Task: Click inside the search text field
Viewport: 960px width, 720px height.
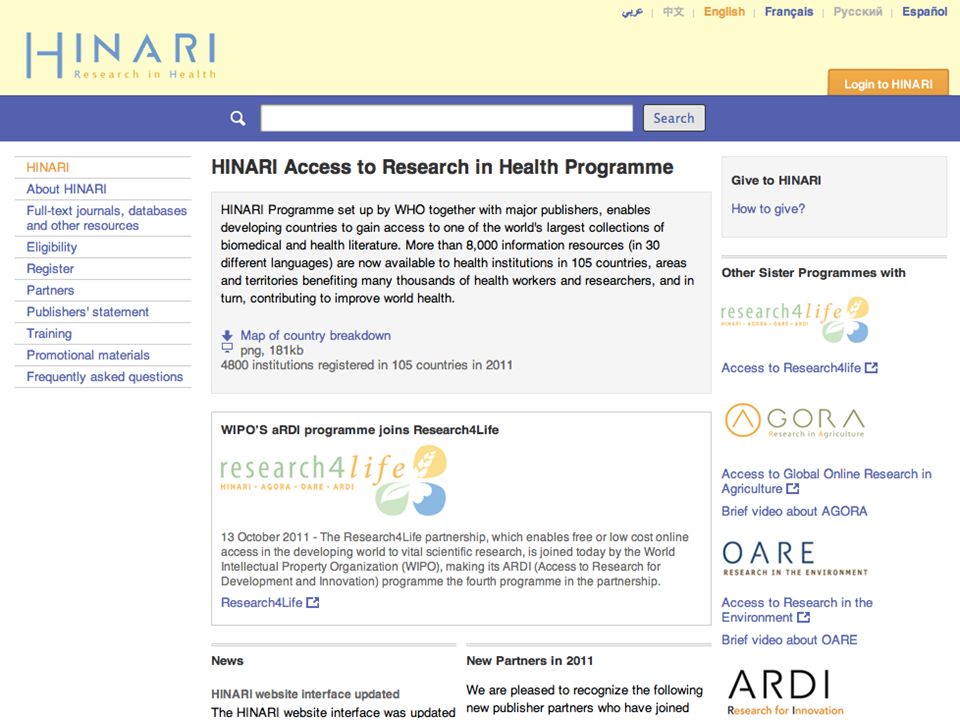Action: pyautogui.click(x=446, y=118)
